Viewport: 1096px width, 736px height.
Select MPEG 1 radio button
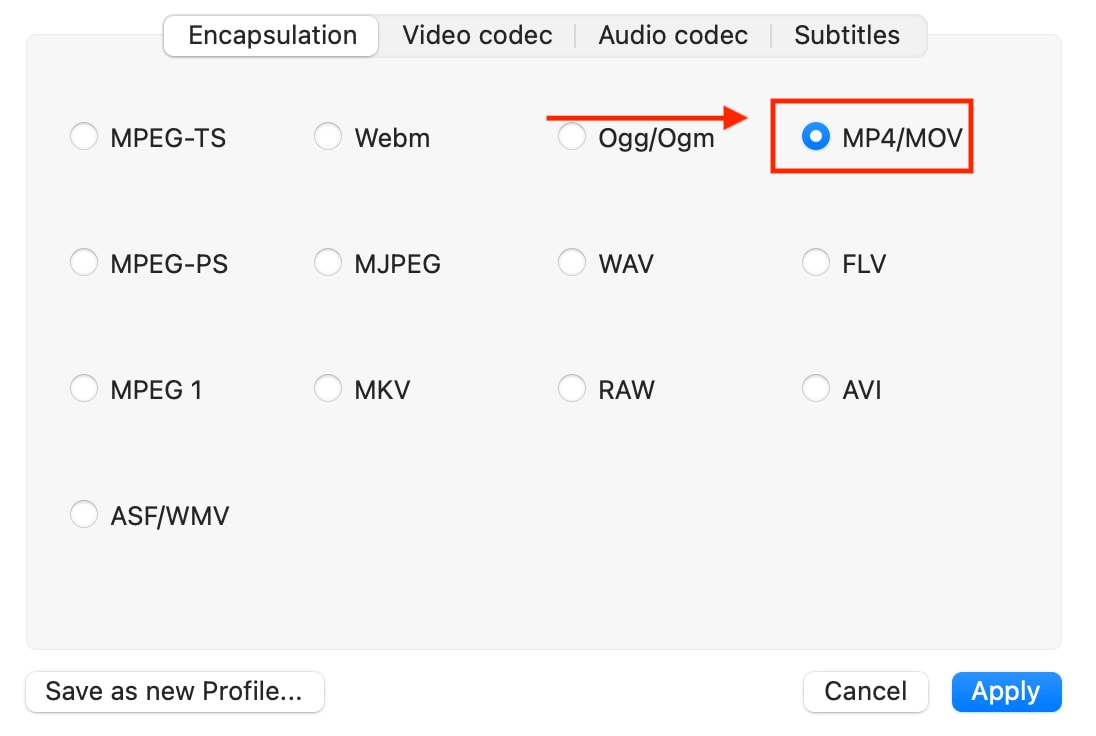click(x=84, y=389)
